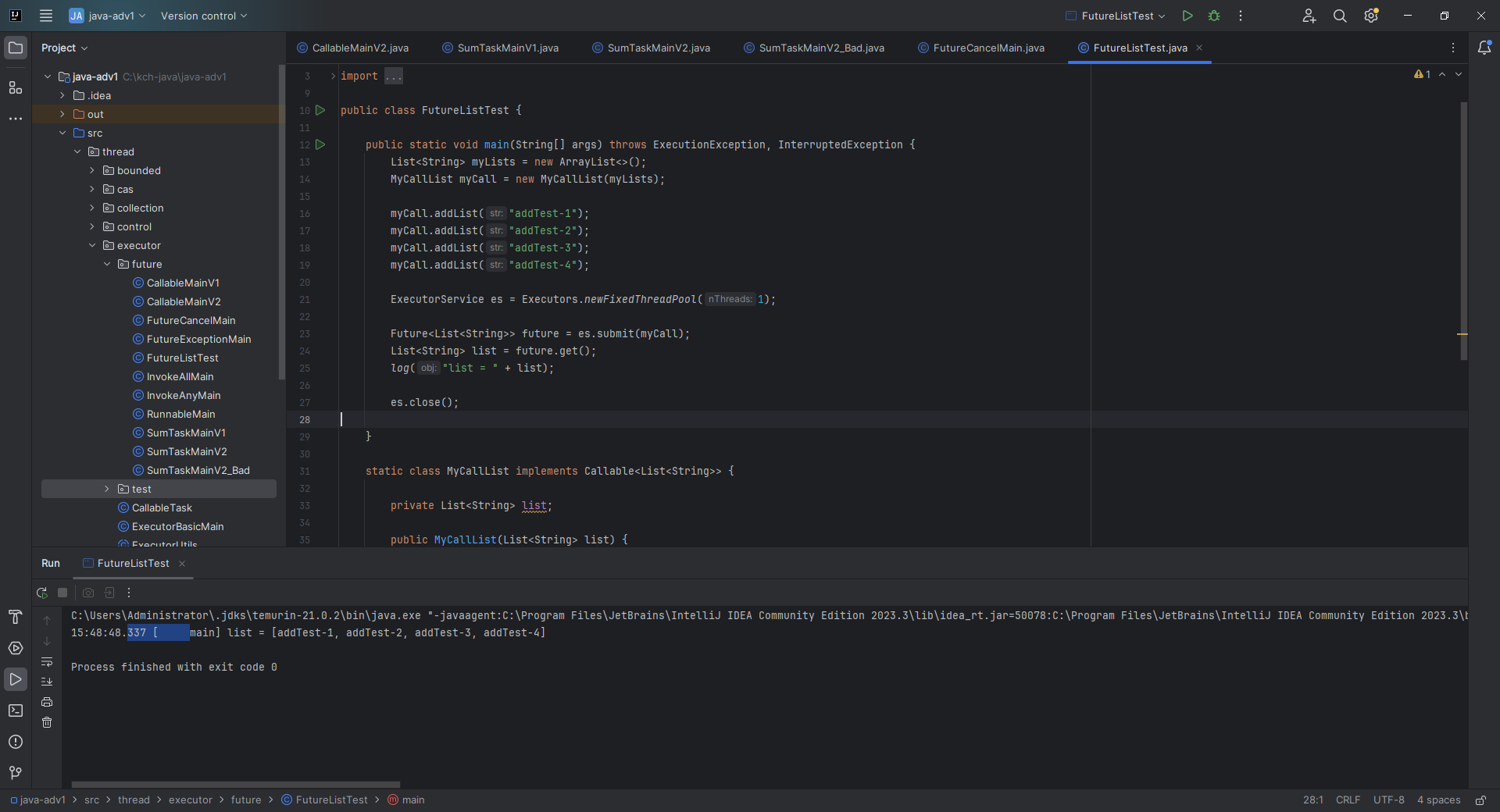Collapse the executor package
Image resolution: width=1500 pixels, height=812 pixels.
(92, 245)
